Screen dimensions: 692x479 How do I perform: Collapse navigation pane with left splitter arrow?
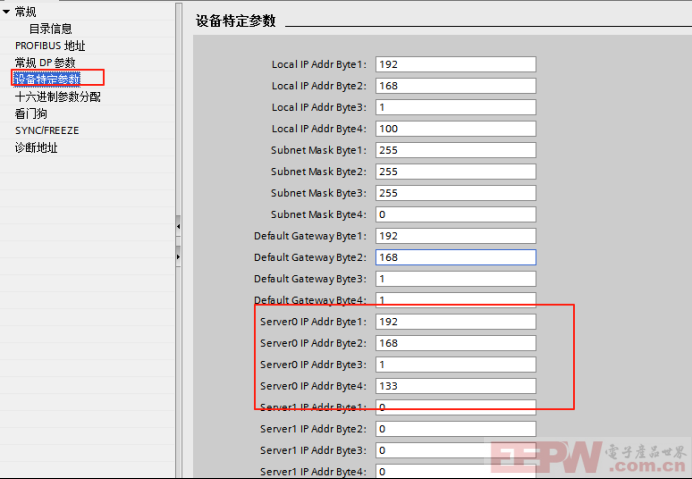coord(178,226)
